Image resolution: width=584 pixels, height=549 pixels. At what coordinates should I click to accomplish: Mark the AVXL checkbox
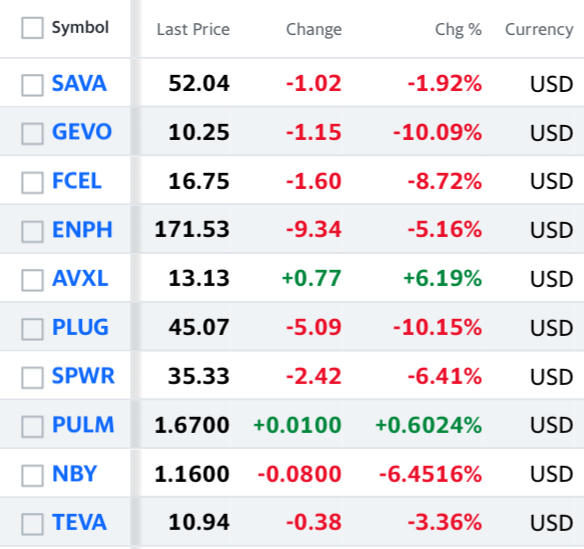point(32,280)
